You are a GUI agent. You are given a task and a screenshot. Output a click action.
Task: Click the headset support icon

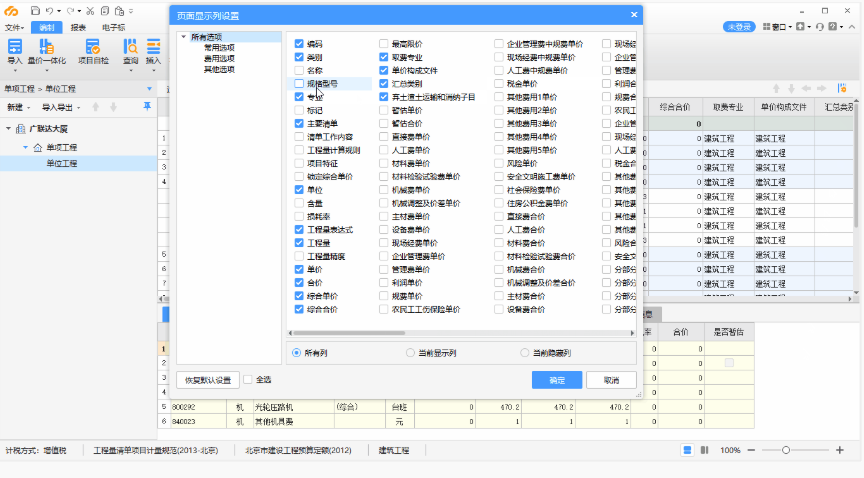[x=821, y=27]
